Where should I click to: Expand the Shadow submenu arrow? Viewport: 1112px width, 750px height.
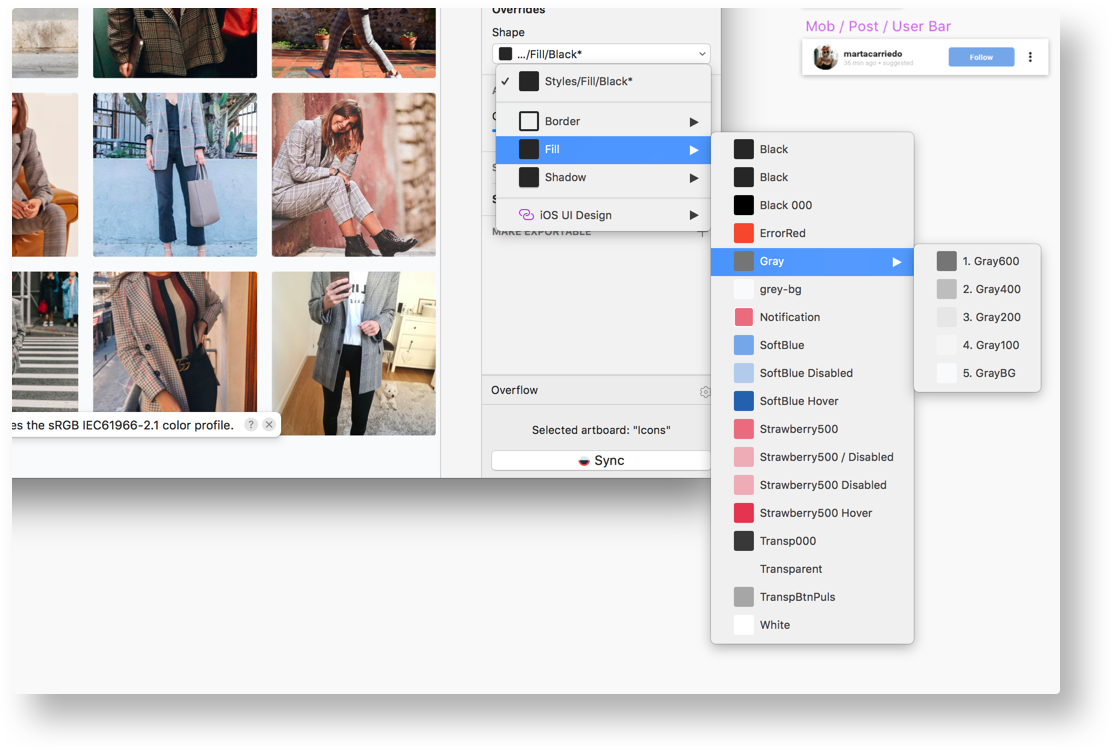tap(694, 178)
